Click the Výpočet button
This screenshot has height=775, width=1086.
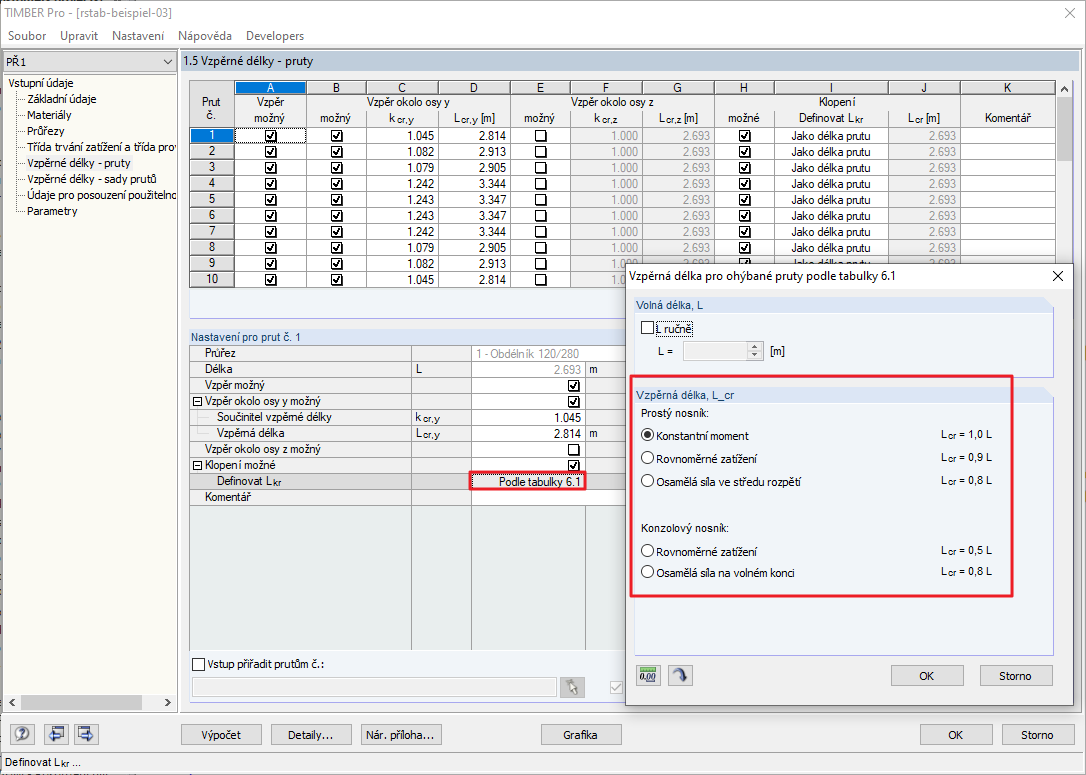coord(221,735)
